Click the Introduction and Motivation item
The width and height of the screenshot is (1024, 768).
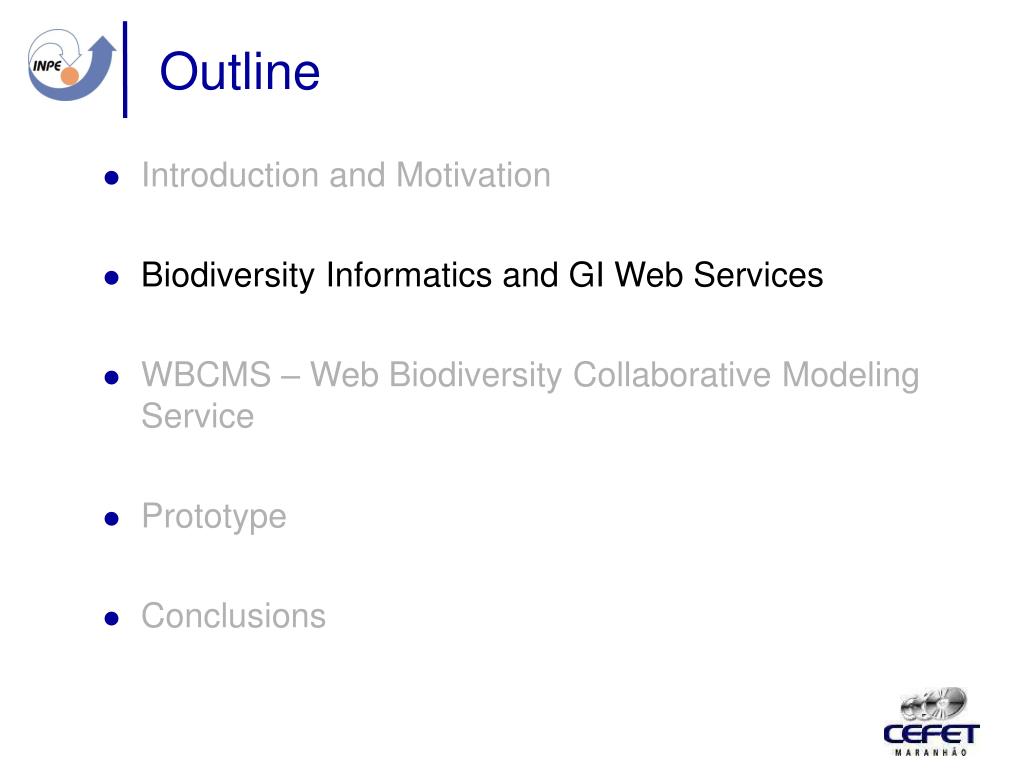pos(346,175)
